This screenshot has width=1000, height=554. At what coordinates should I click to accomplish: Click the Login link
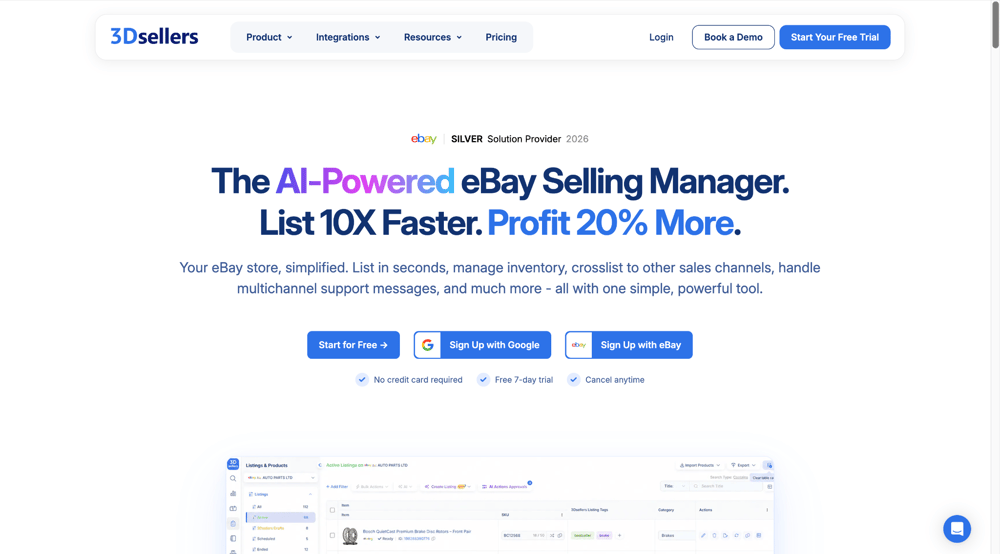click(x=661, y=37)
